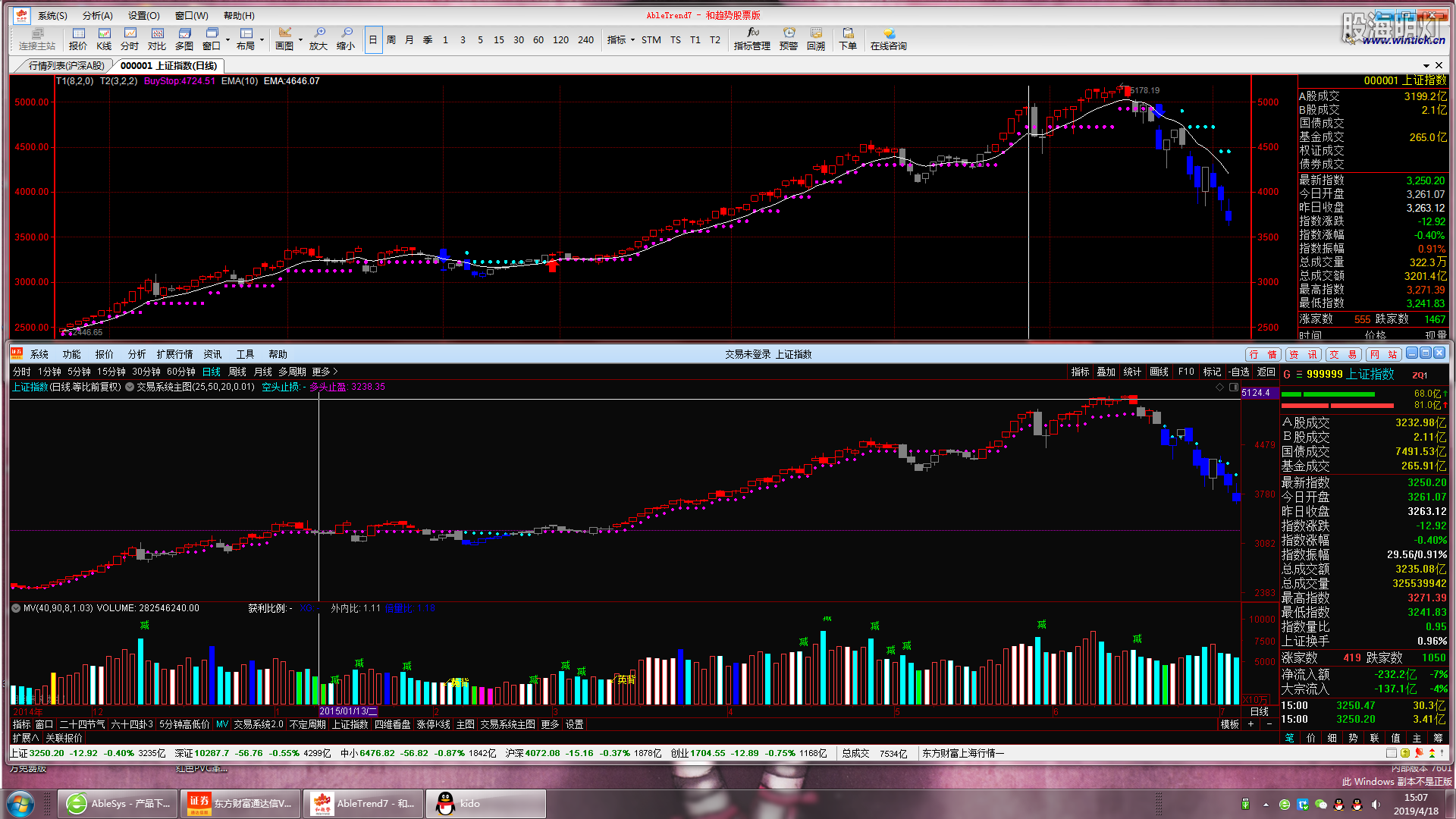The height and width of the screenshot is (819, 1456).
Task: Click the side panel toggle icon above price axis
Action: [x=1234, y=388]
